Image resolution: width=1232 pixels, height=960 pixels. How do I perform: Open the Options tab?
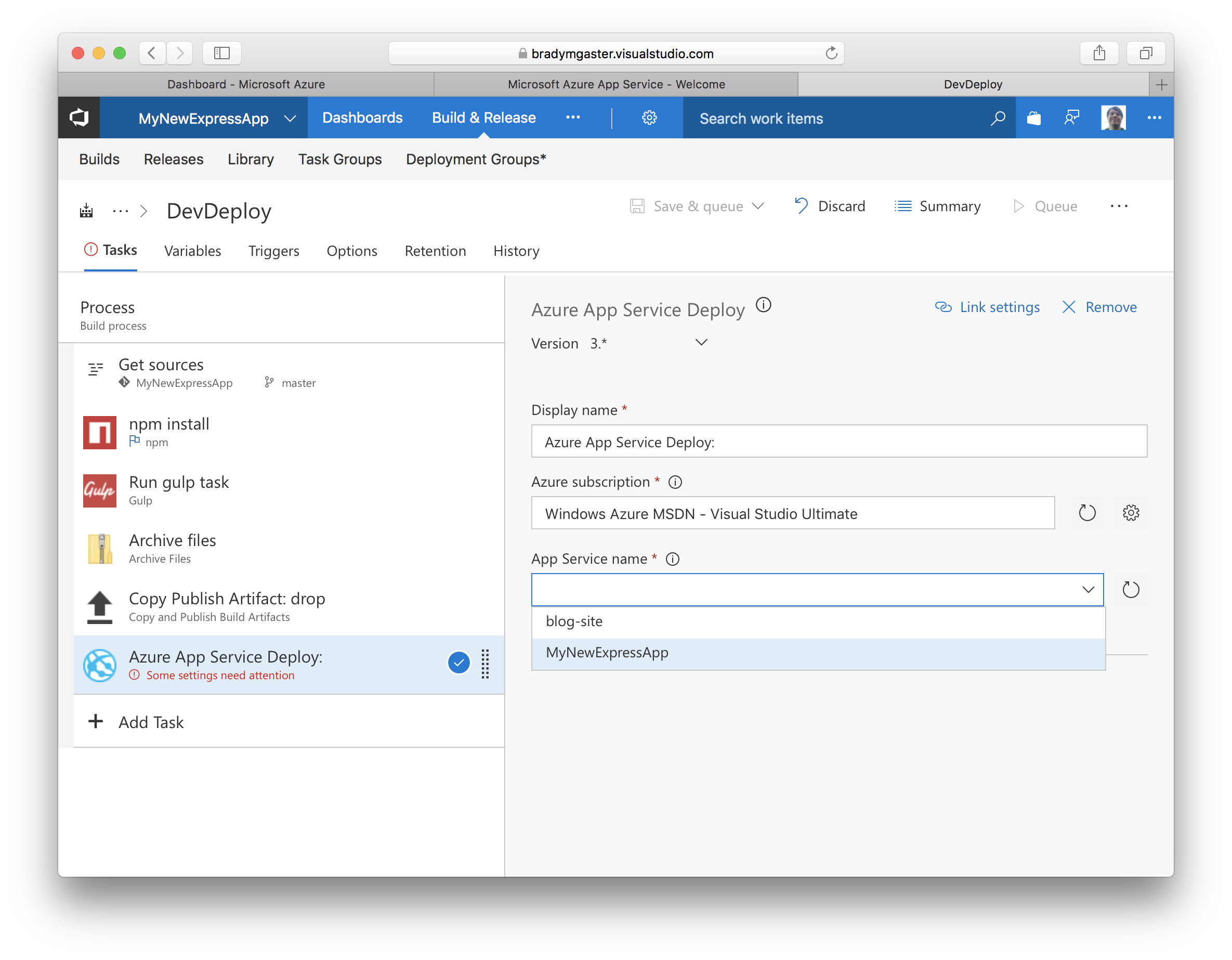(x=351, y=251)
